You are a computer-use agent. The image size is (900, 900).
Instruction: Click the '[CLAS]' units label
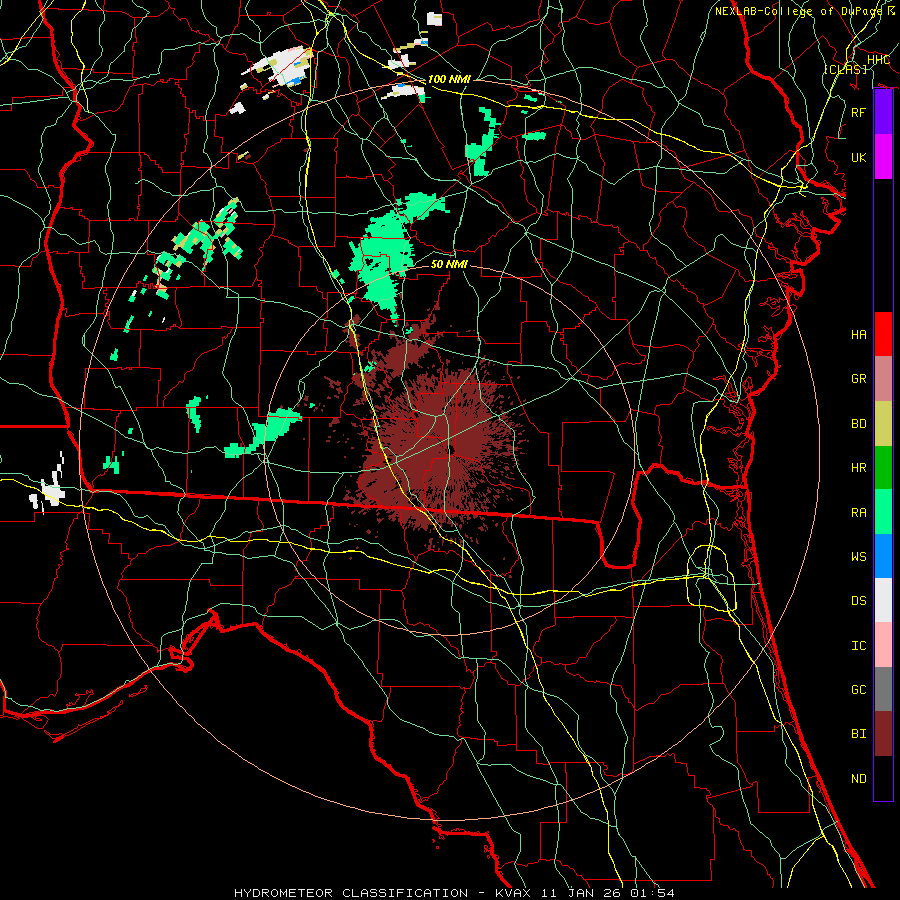coord(845,69)
